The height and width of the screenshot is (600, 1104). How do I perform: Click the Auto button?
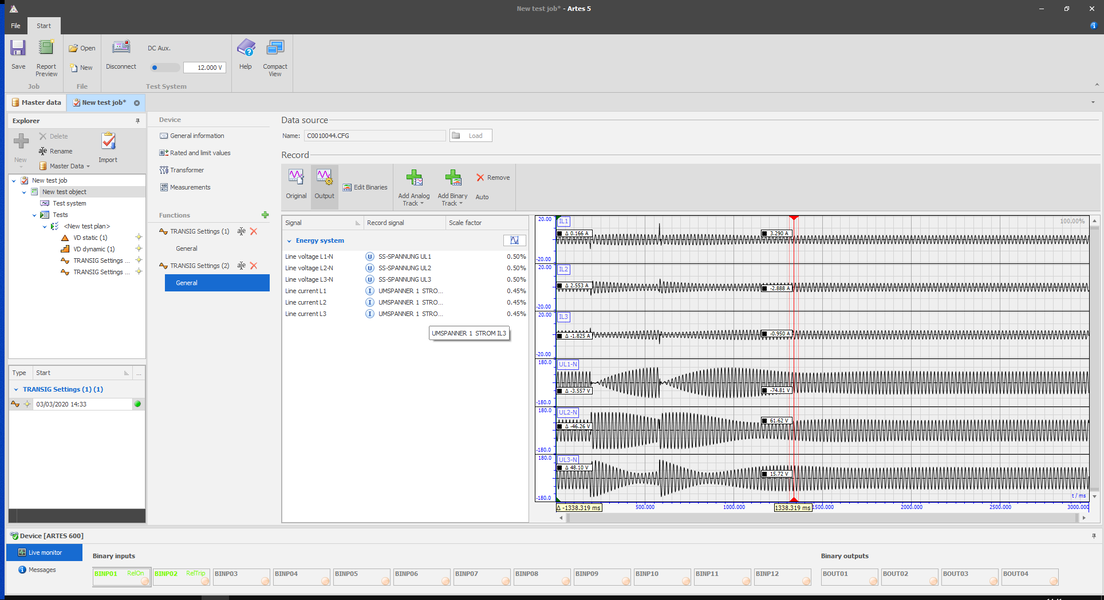(x=482, y=197)
